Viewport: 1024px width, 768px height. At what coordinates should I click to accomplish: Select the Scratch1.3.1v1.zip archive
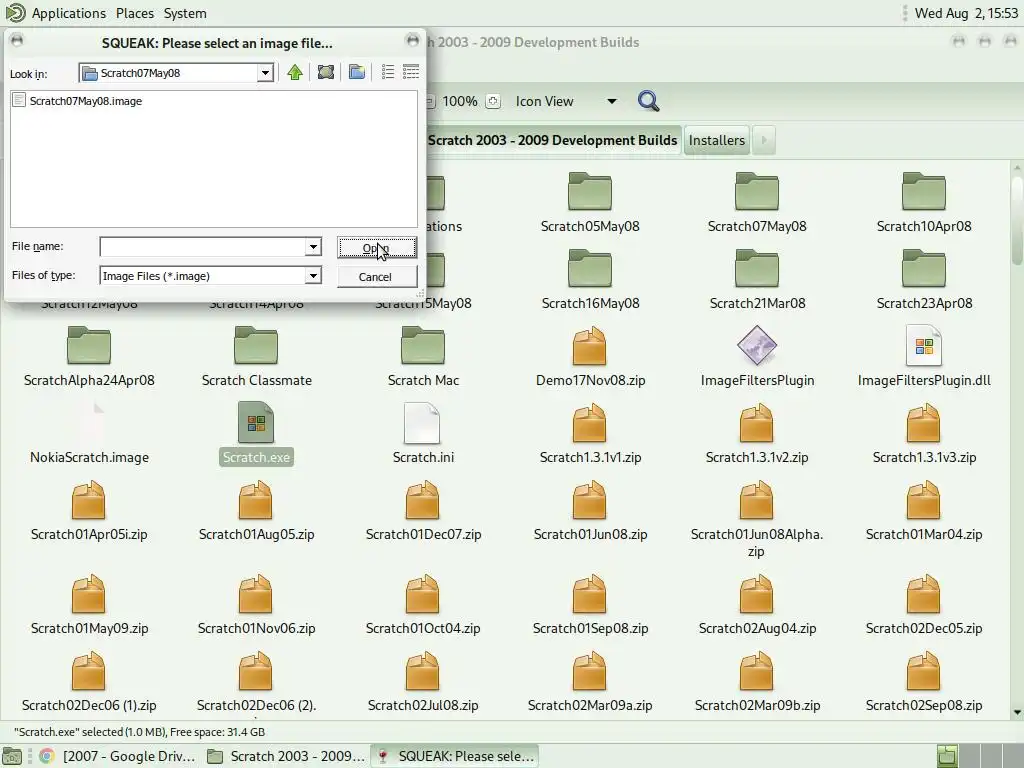[590, 434]
